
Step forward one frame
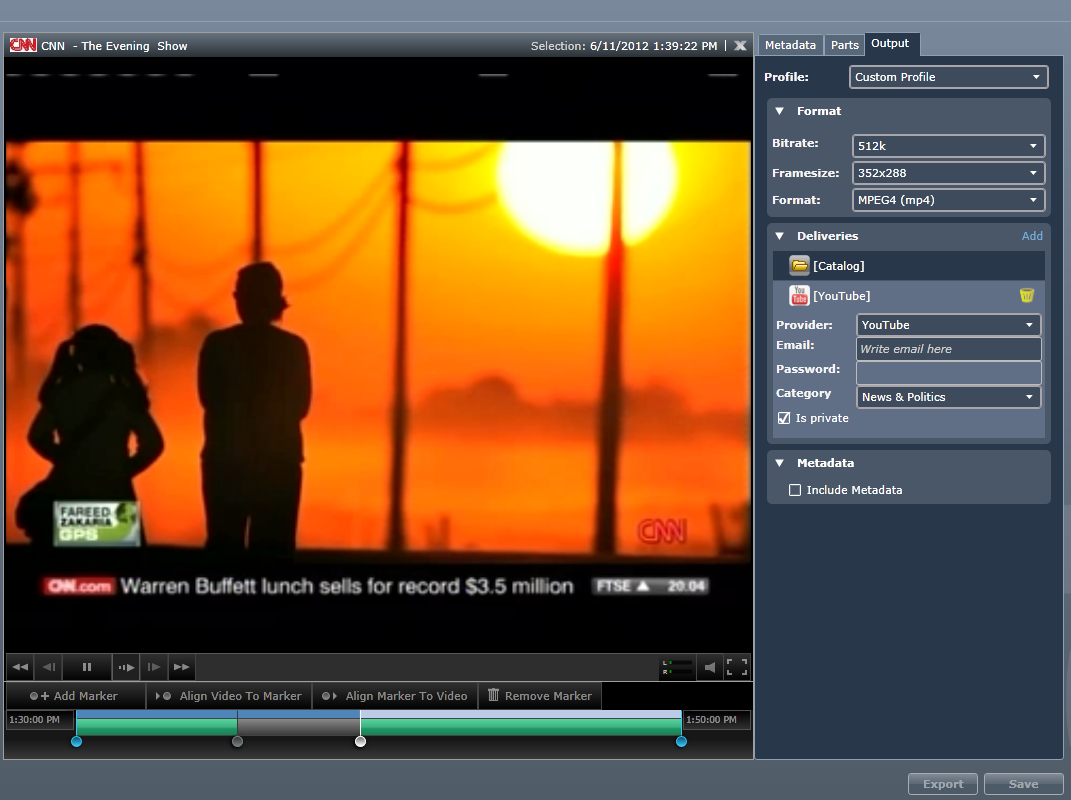pyautogui.click(x=154, y=667)
